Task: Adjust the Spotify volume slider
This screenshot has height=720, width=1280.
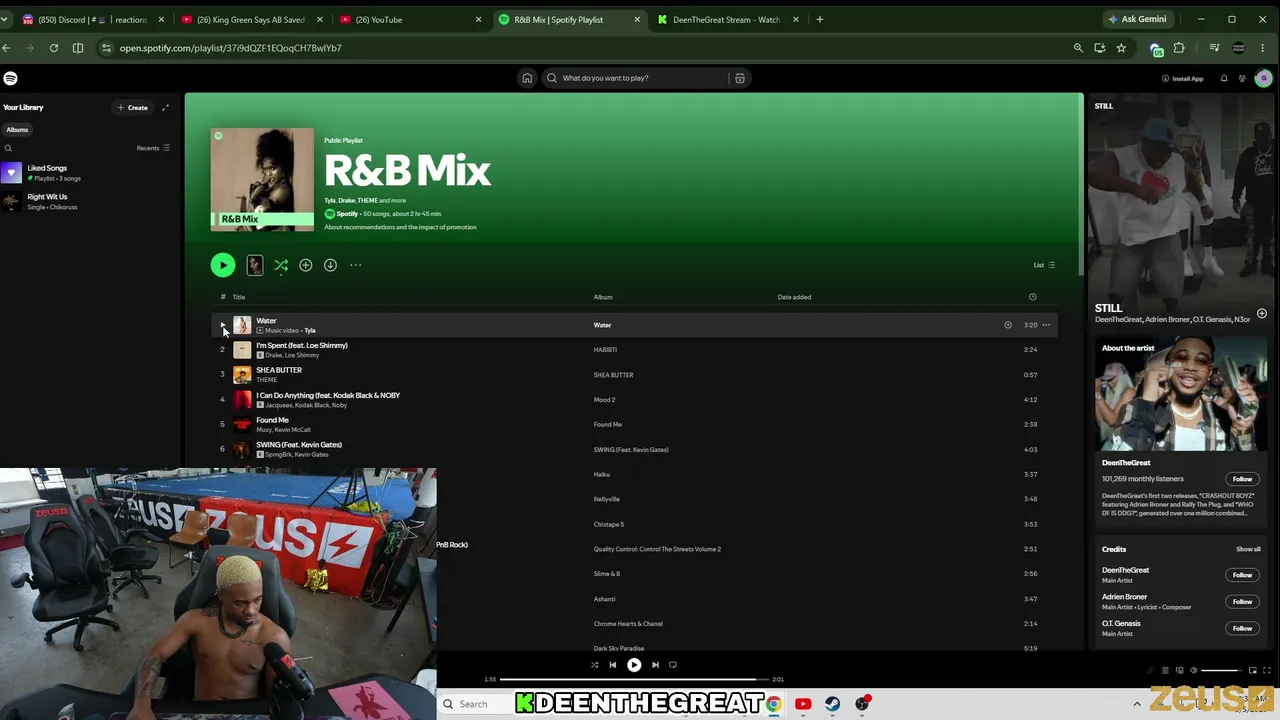Action: [1220, 670]
